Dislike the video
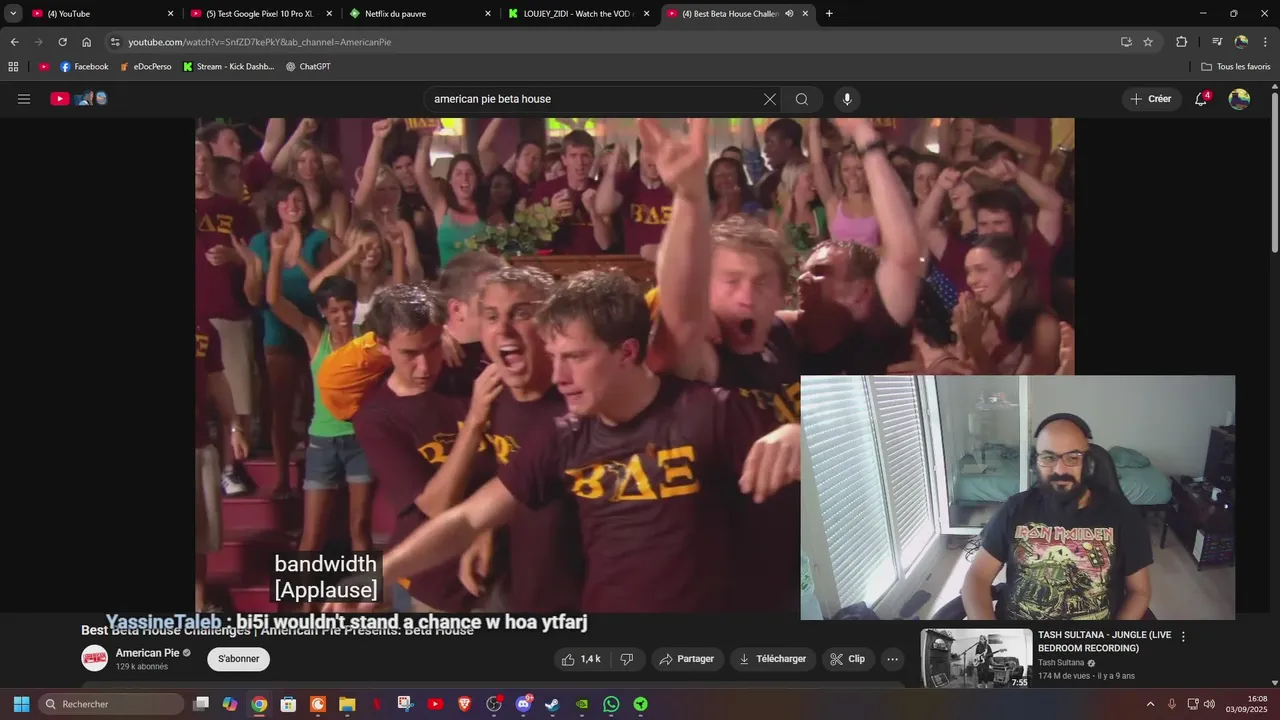Viewport: 1280px width, 720px height. (x=627, y=659)
